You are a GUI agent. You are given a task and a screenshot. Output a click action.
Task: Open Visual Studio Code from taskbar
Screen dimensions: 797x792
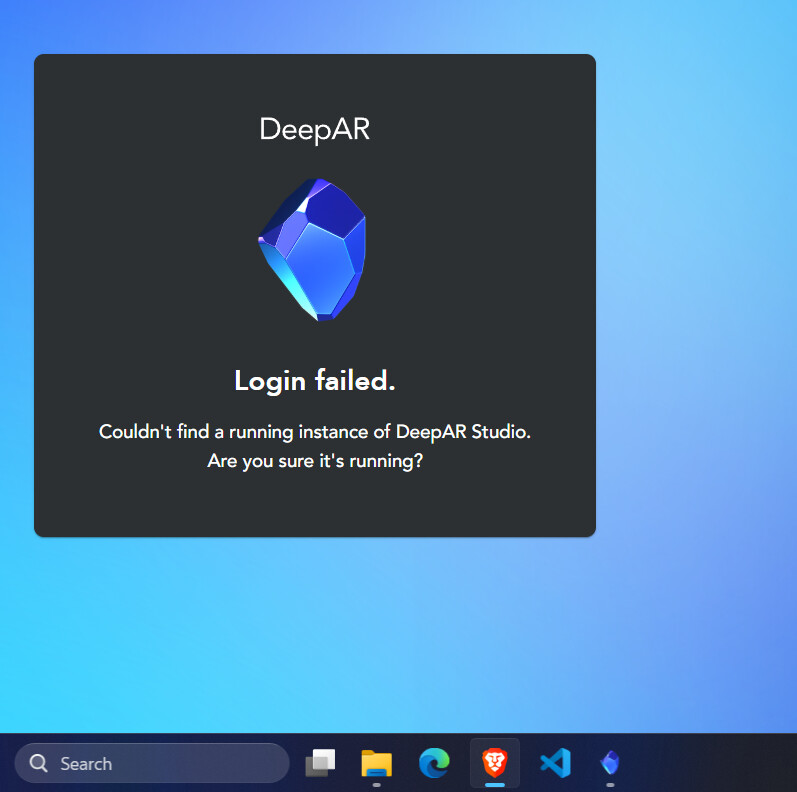[555, 763]
